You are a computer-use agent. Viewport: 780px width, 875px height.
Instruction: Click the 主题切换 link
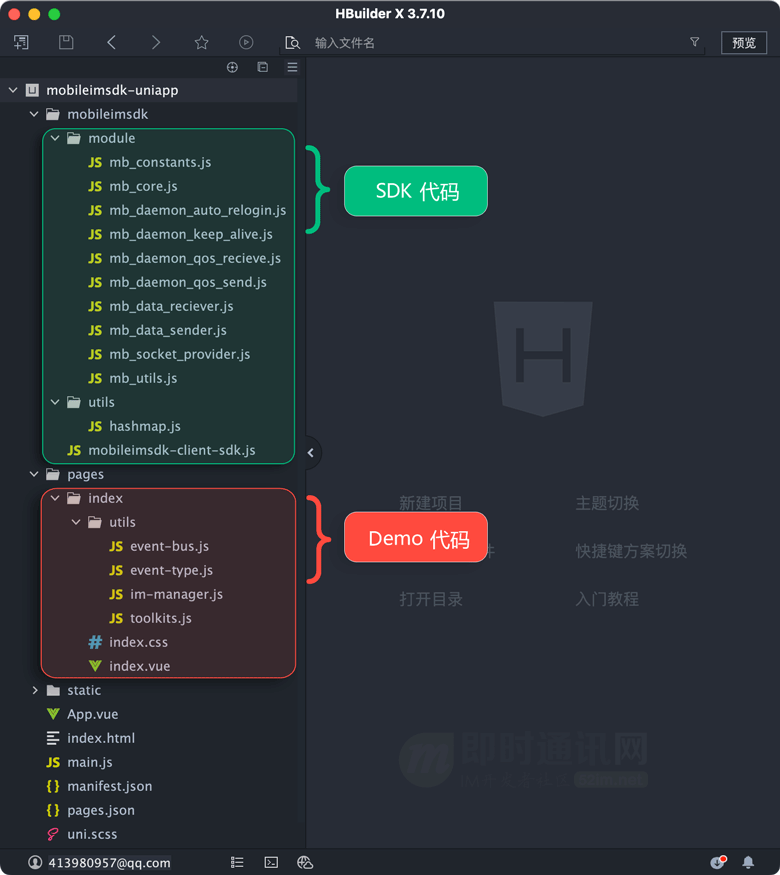(x=607, y=503)
